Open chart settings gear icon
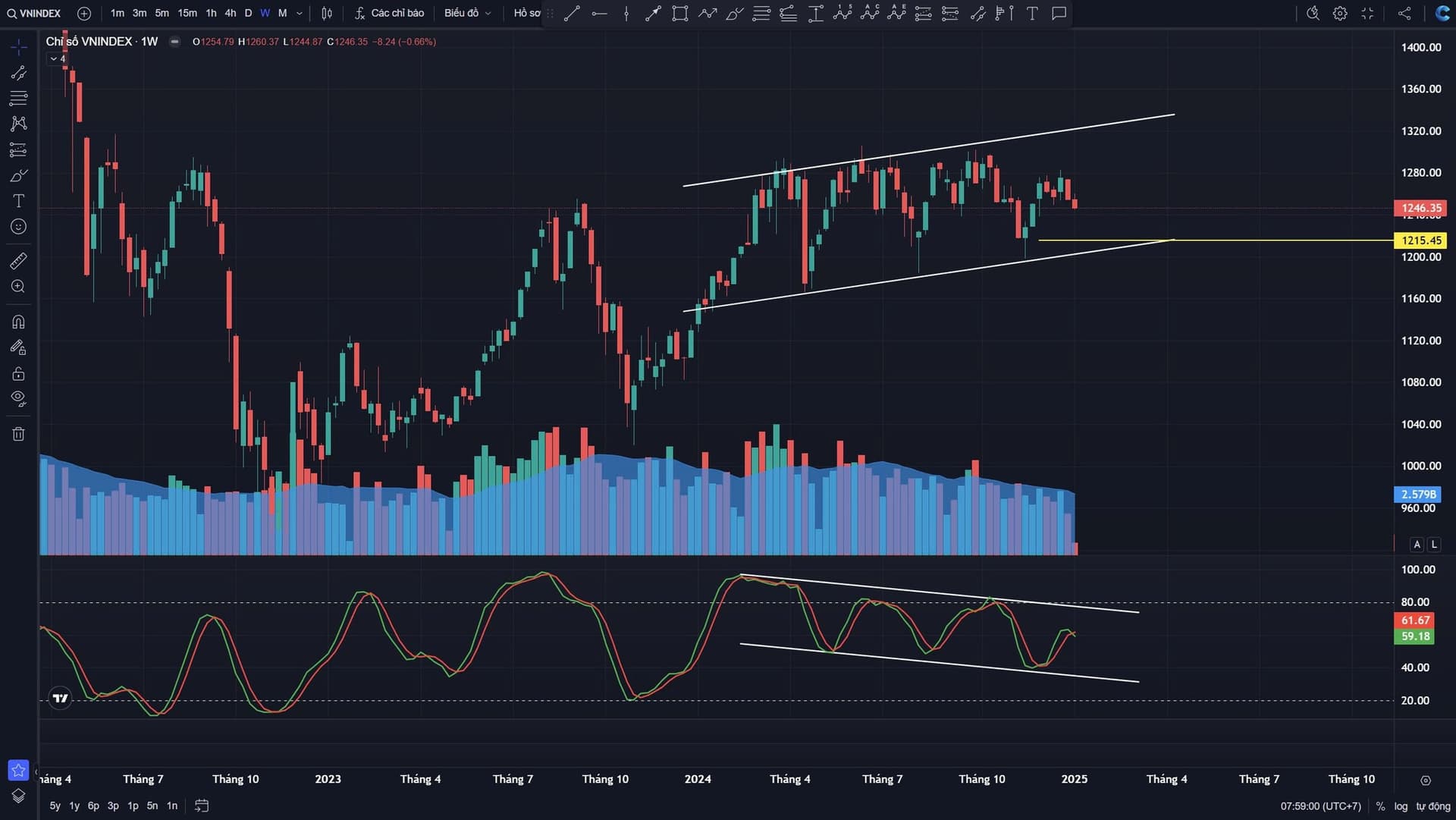1456x820 pixels. tap(1340, 13)
